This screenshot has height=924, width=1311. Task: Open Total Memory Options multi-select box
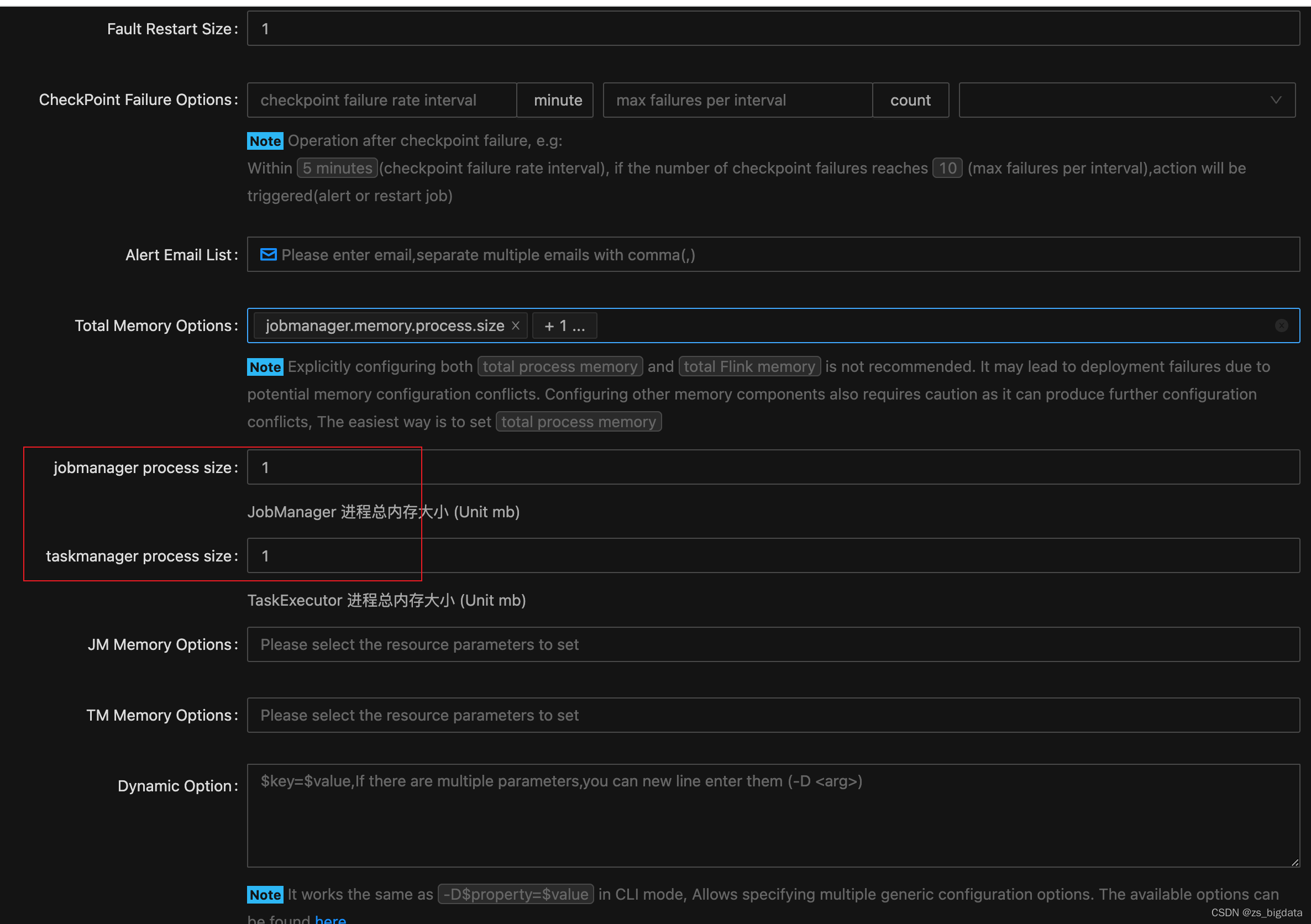pyautogui.click(x=914, y=326)
